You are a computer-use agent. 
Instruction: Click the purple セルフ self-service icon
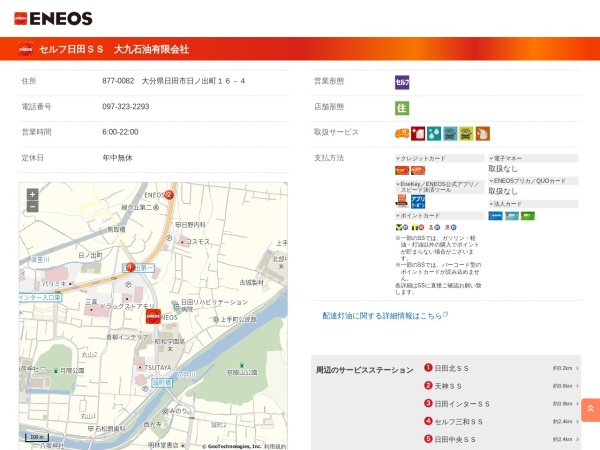[402, 82]
